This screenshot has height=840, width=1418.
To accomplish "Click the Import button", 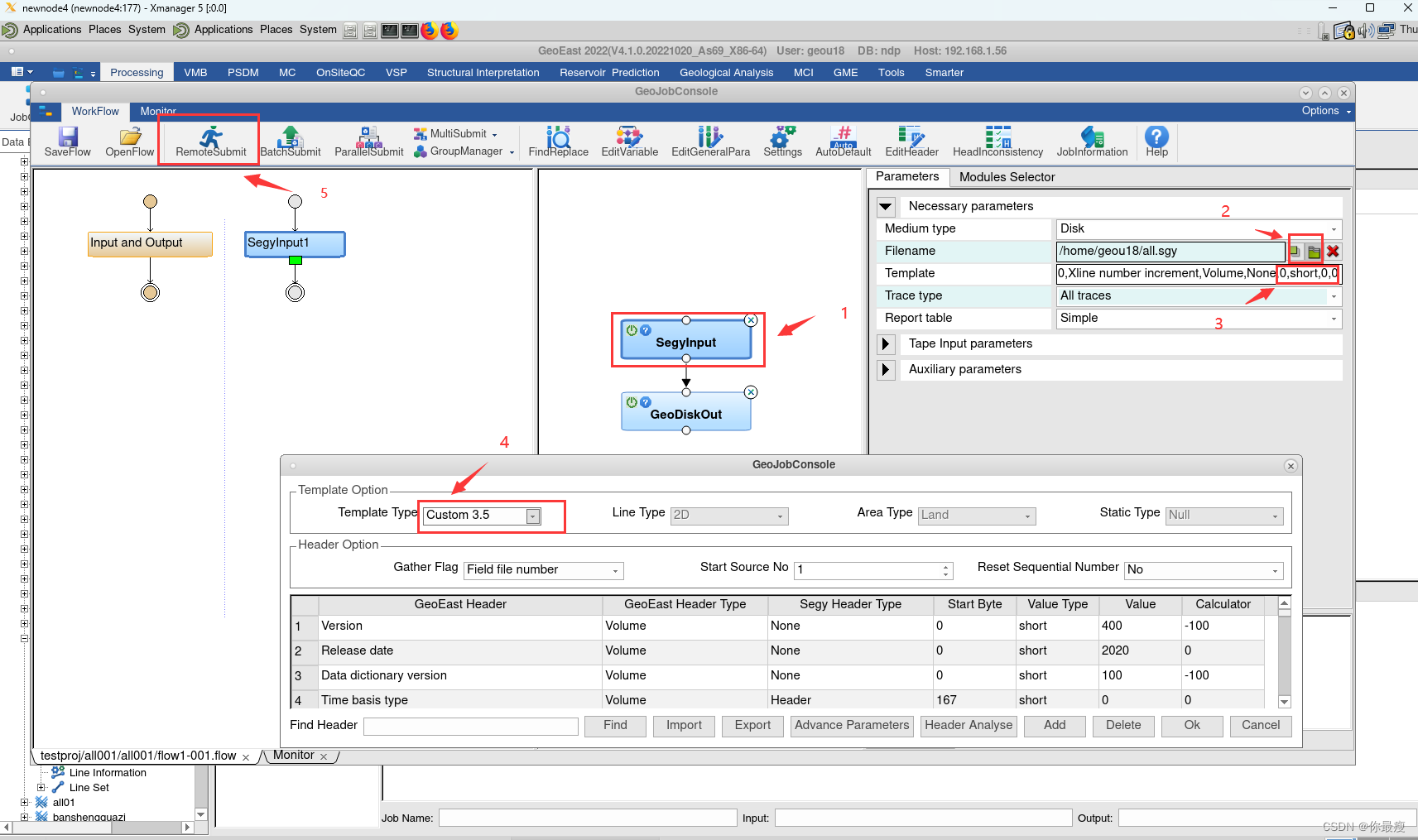I will point(684,726).
